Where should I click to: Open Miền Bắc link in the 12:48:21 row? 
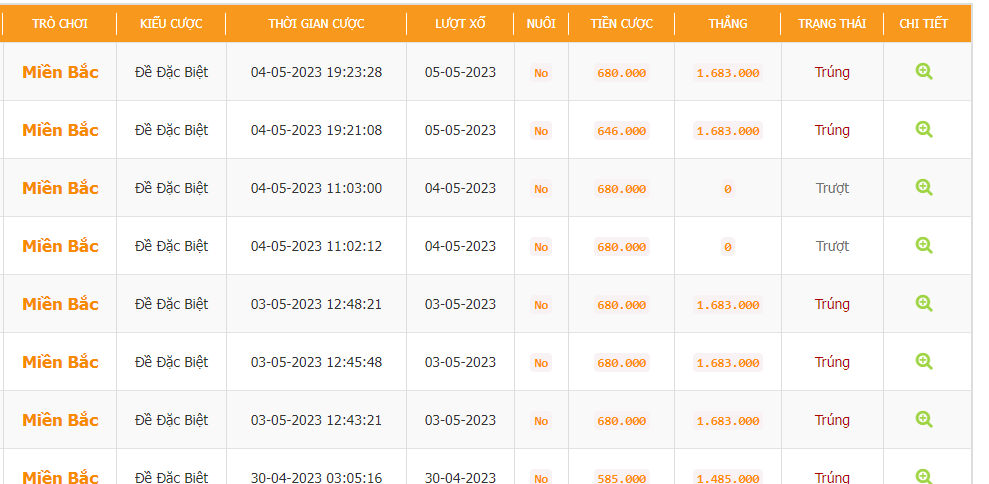(x=61, y=304)
